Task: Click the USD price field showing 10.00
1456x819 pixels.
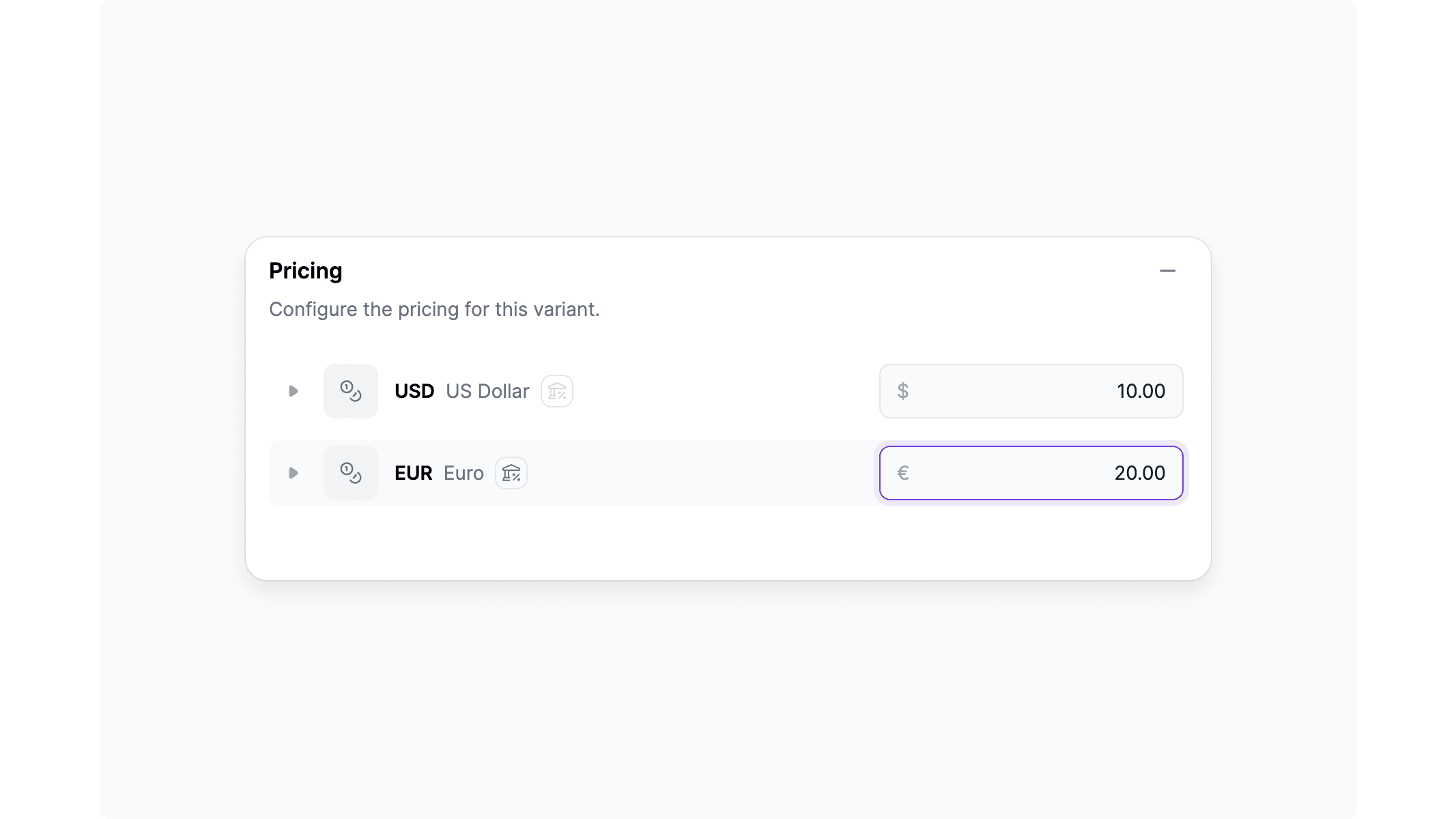Action: [1031, 391]
